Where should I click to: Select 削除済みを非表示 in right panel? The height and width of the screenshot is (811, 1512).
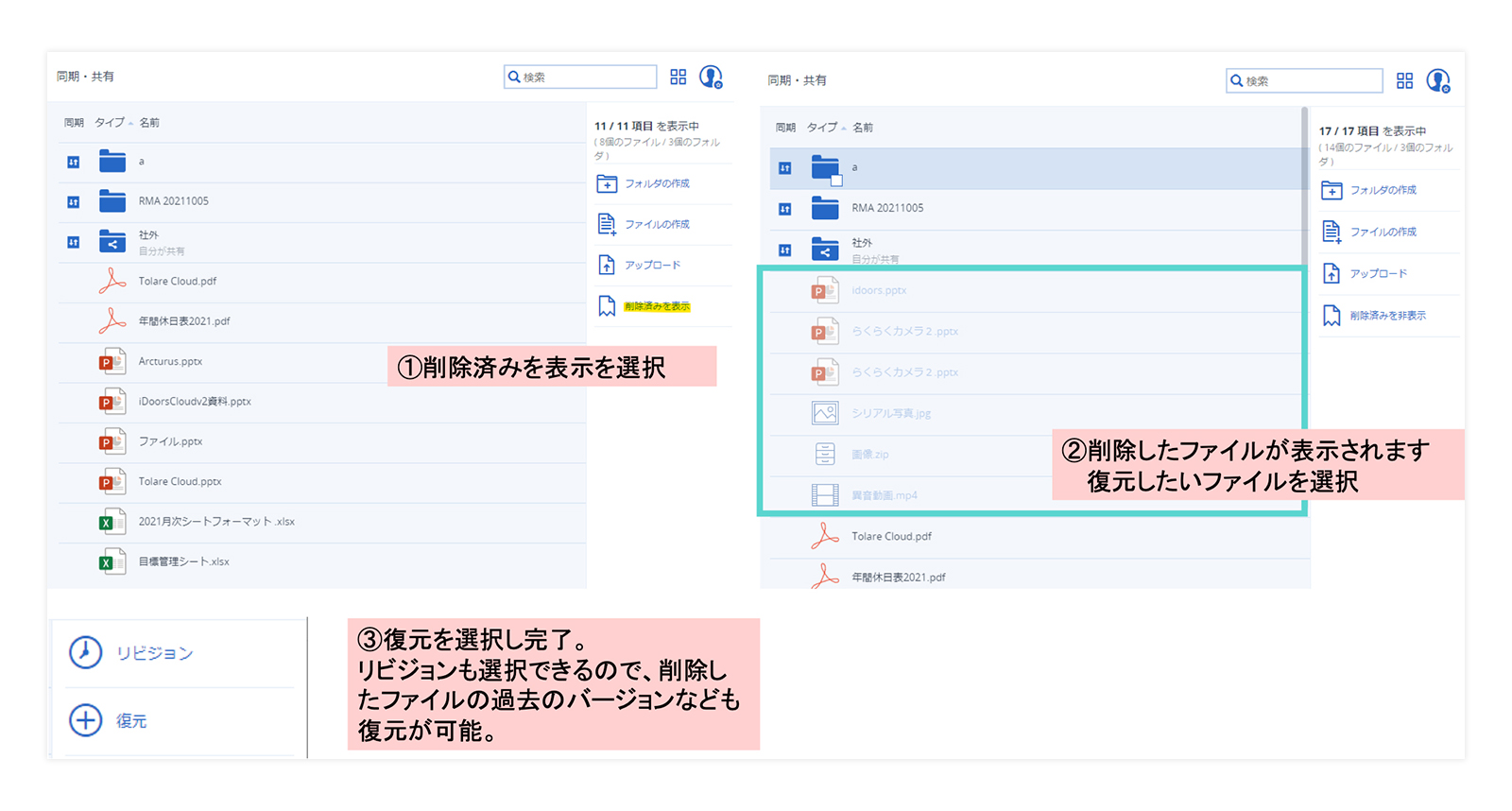click(1387, 316)
